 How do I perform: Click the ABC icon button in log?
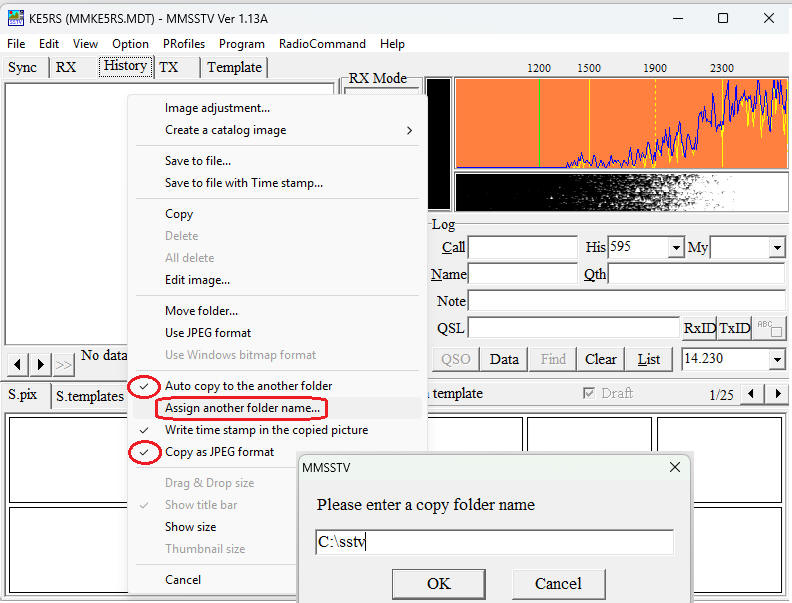769,328
